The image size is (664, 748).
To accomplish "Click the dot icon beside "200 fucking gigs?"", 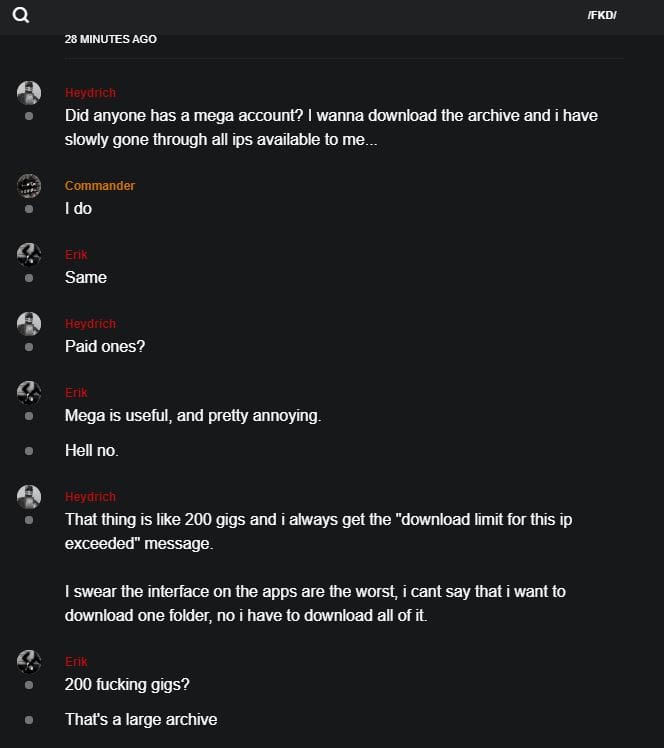I will click(x=29, y=685).
